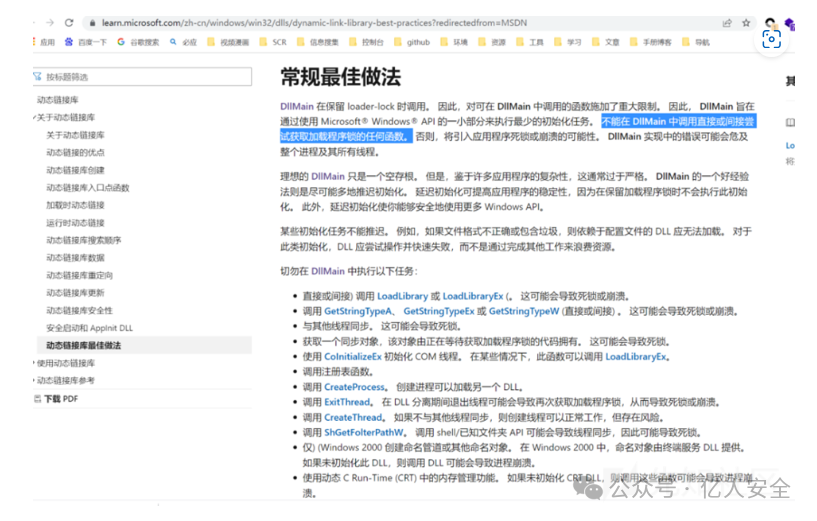Expand the 动态链接库参考 tree node
817x521 pixels.
[x=65, y=381]
